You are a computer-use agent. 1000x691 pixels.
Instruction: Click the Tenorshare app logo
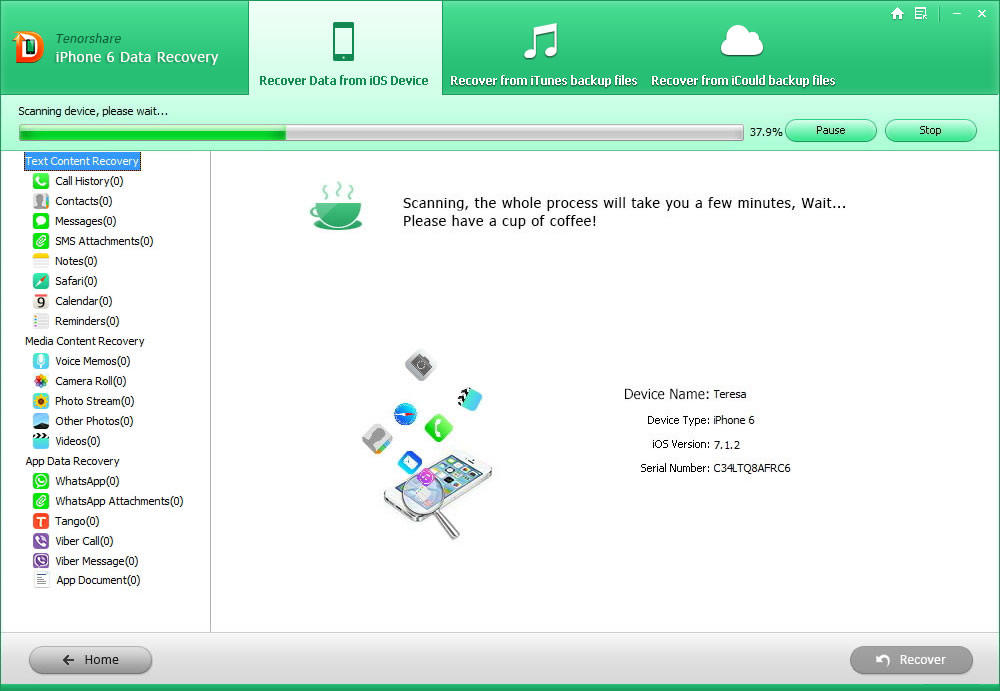coord(28,48)
